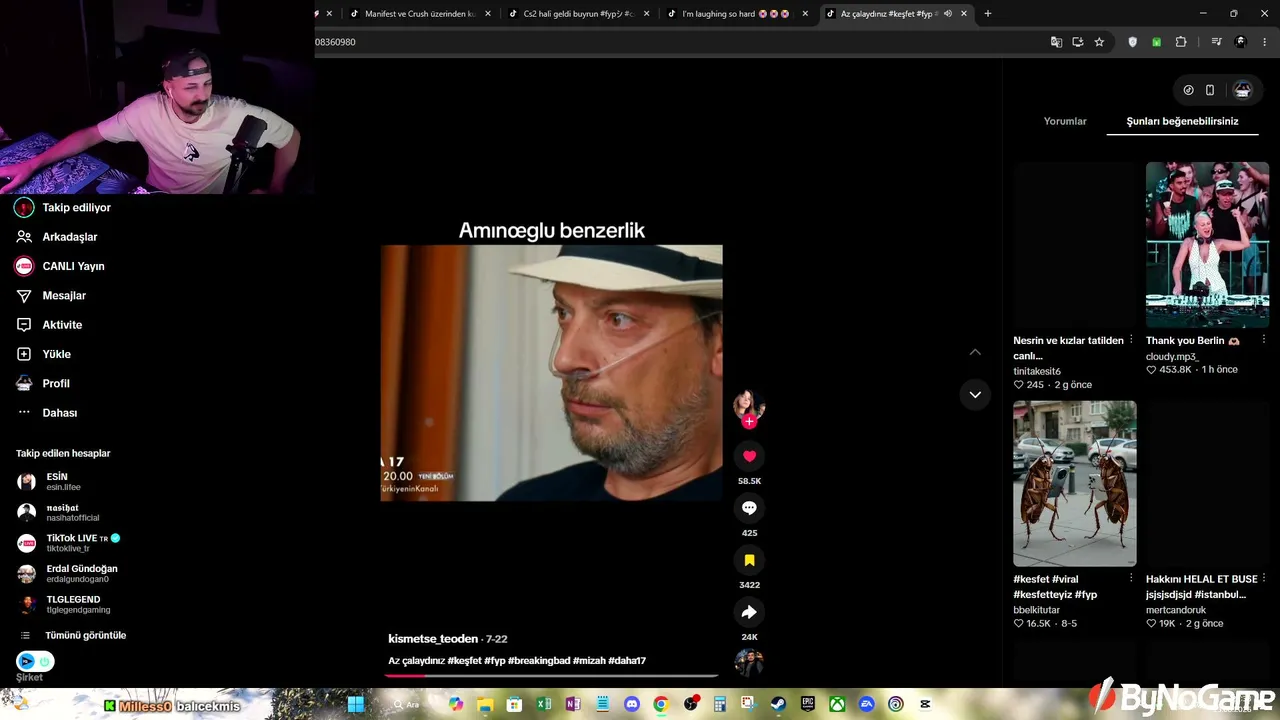Open the Takip ediliyor feed

(64, 208)
